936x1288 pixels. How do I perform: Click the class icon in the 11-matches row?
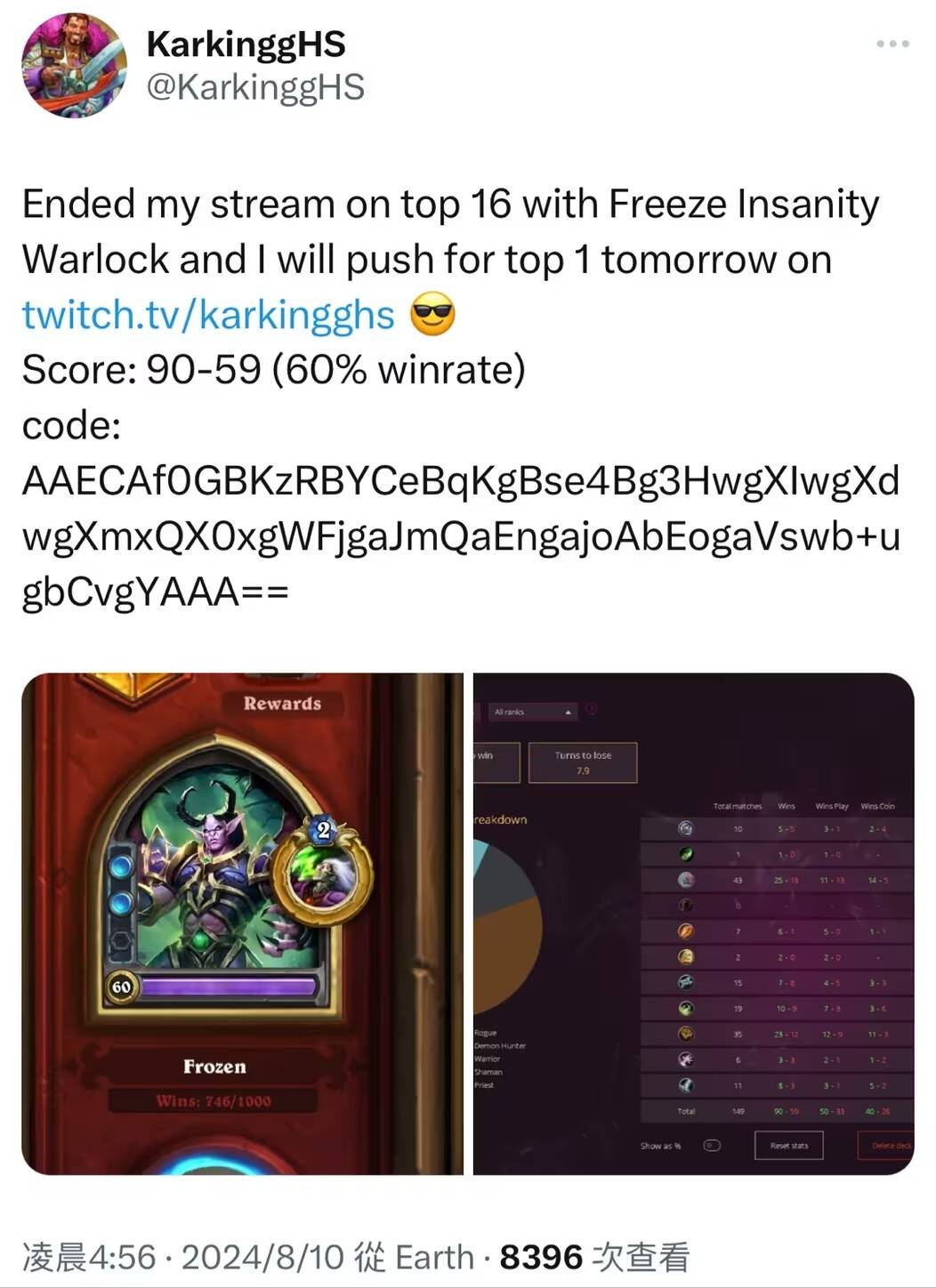pos(686,1085)
